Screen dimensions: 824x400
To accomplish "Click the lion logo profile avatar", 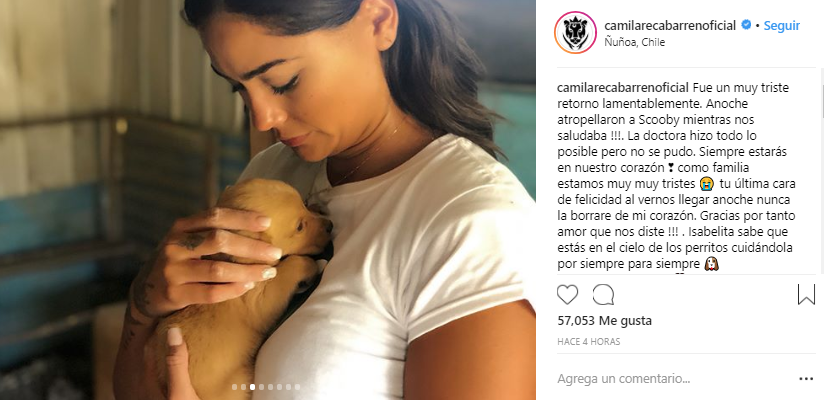I will [575, 32].
